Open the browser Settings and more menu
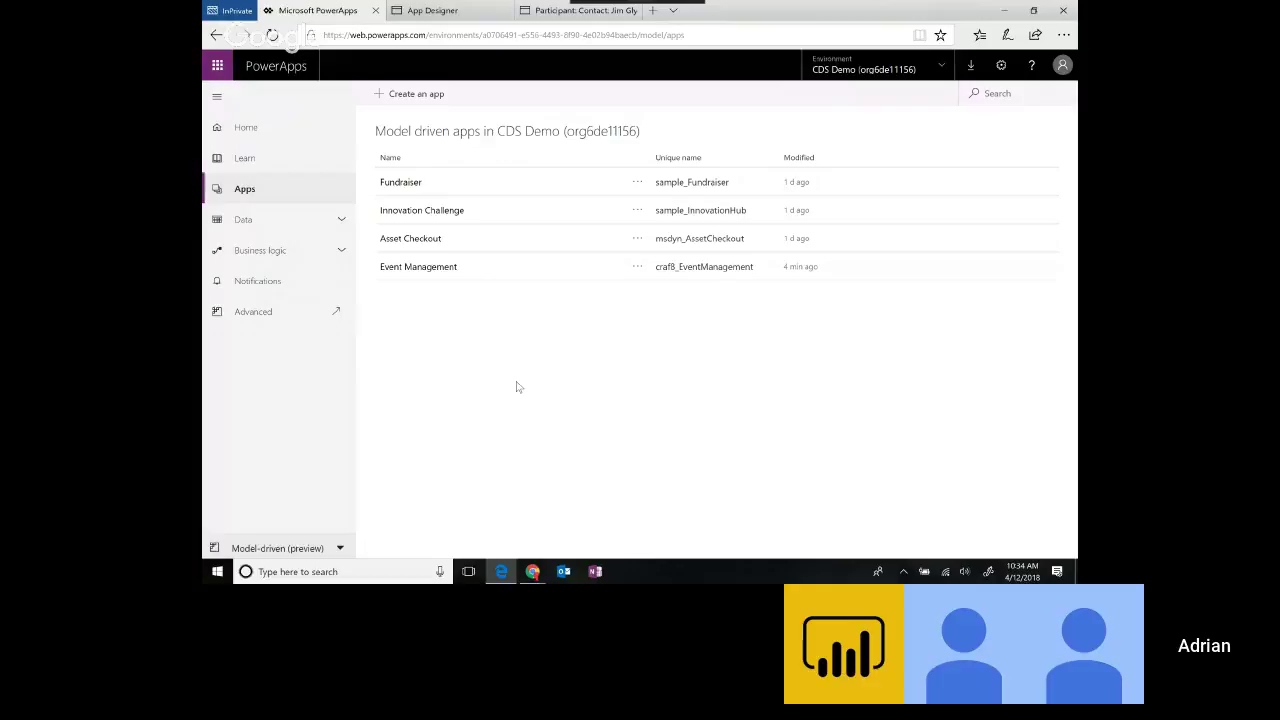This screenshot has height=720, width=1280. coord(1063,35)
